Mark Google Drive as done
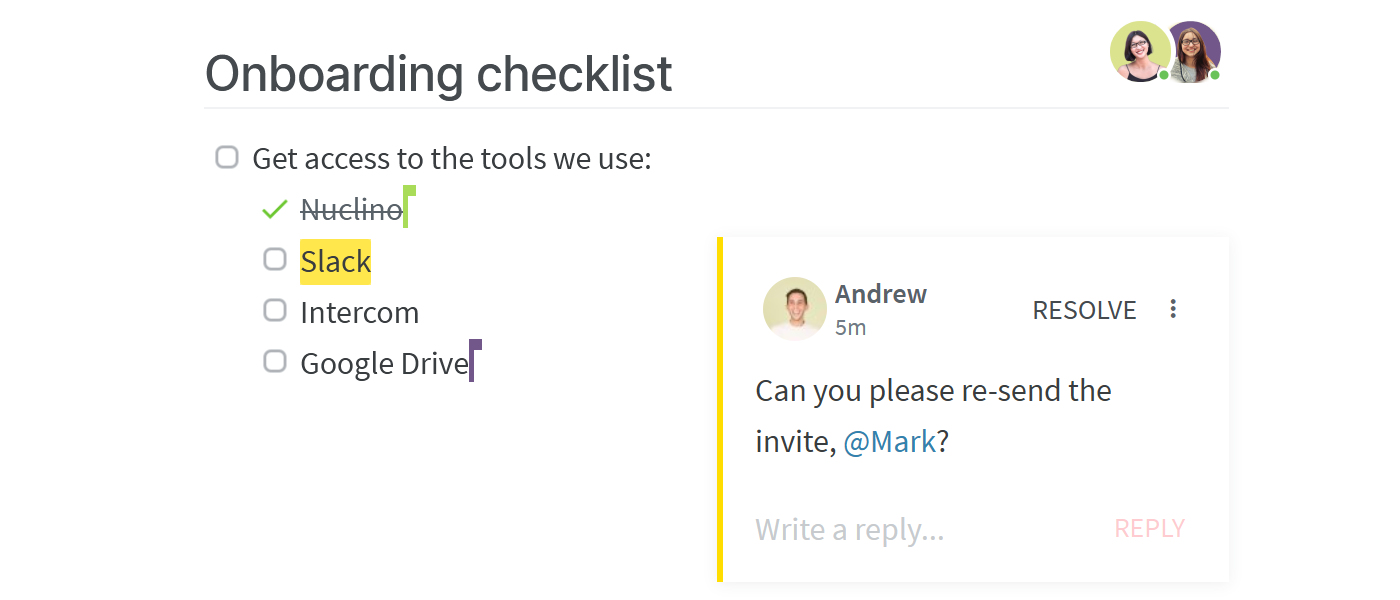Viewport: 1400px width, 600px height. (x=275, y=362)
